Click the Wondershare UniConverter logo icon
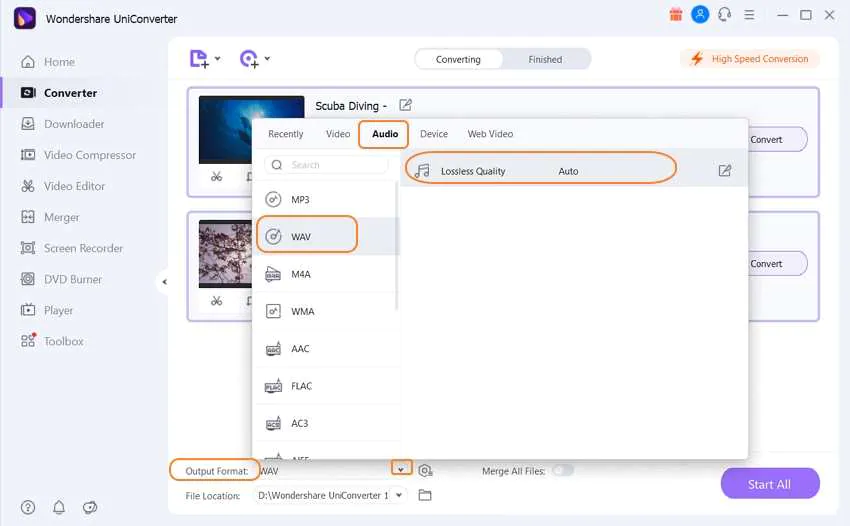Screen dimensions: 850x526 [24, 18]
